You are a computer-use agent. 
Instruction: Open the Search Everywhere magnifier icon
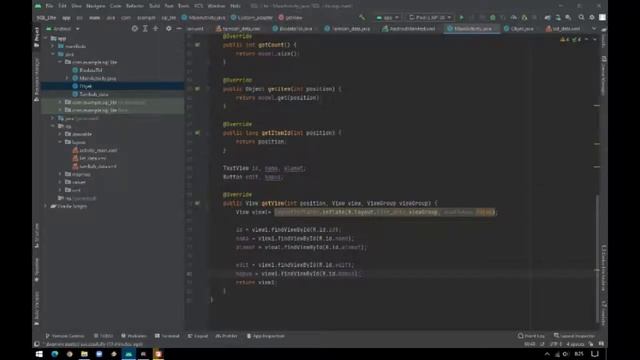click(x=581, y=18)
